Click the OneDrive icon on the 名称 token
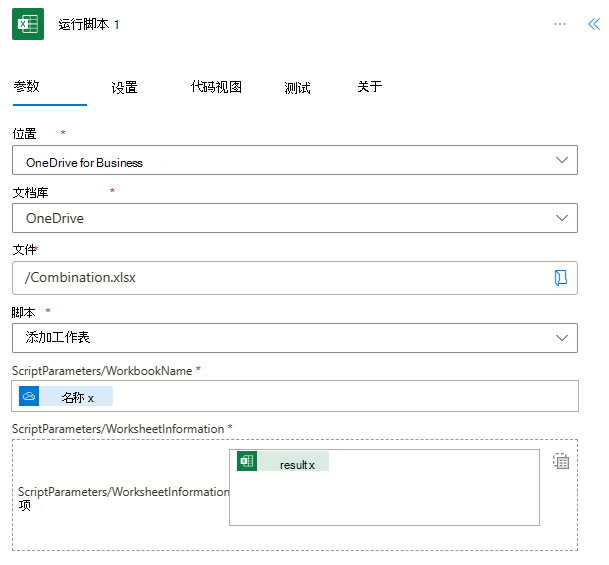The width and height of the screenshot is (609, 565). [29, 396]
